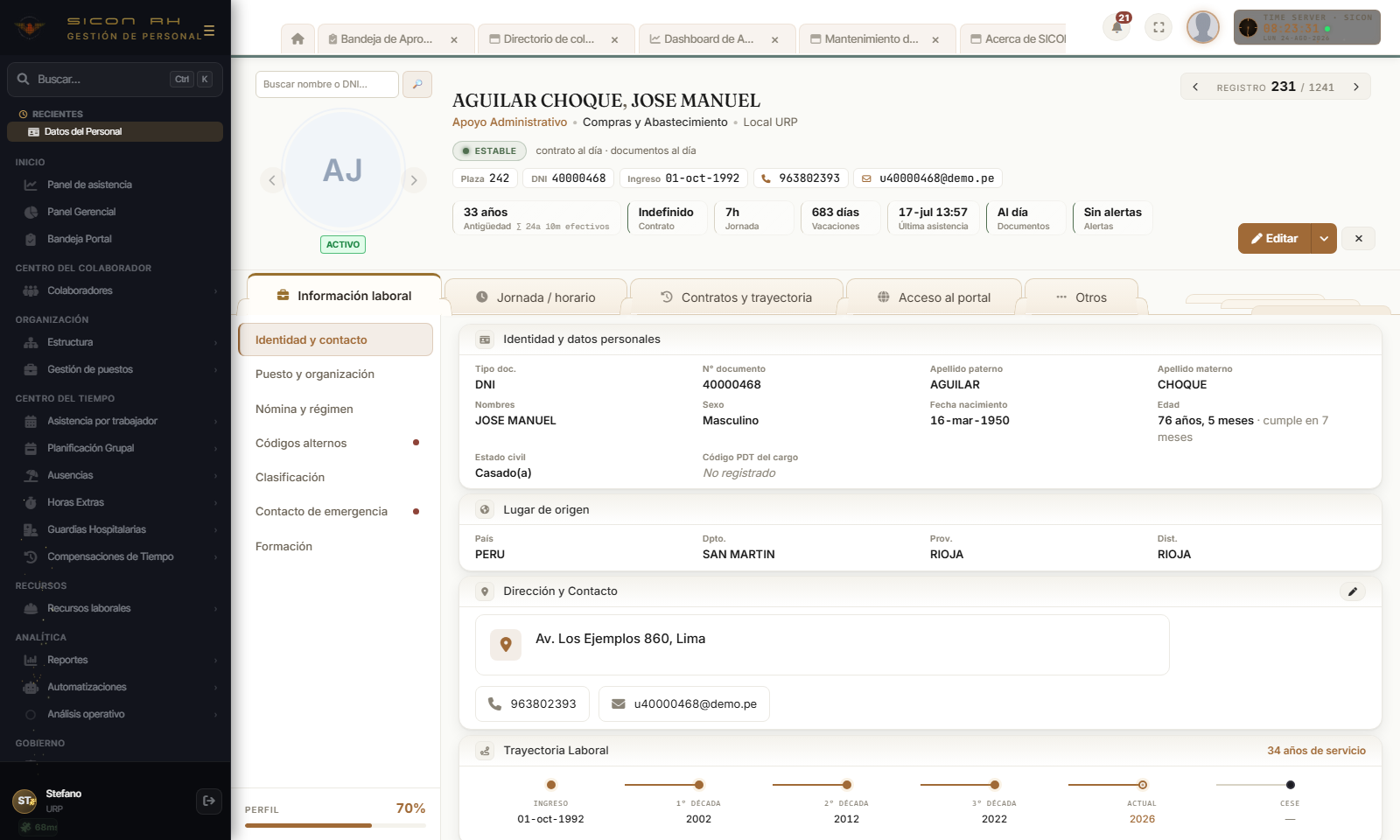
Task: Expand Colaboradores in sidebar
Action: pos(115,290)
